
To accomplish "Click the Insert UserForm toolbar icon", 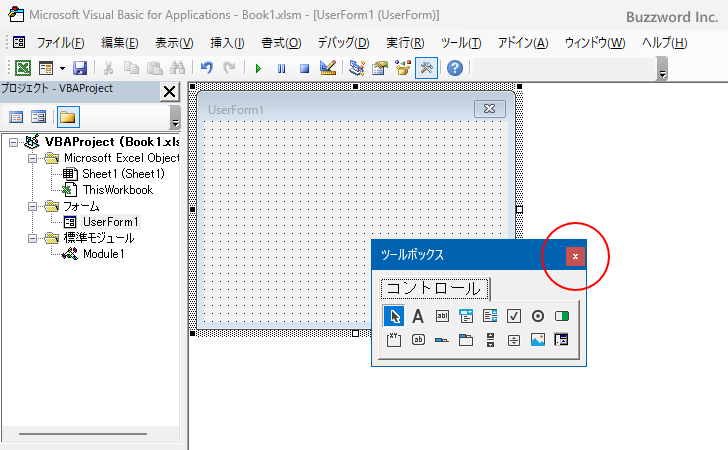I will [x=46, y=68].
